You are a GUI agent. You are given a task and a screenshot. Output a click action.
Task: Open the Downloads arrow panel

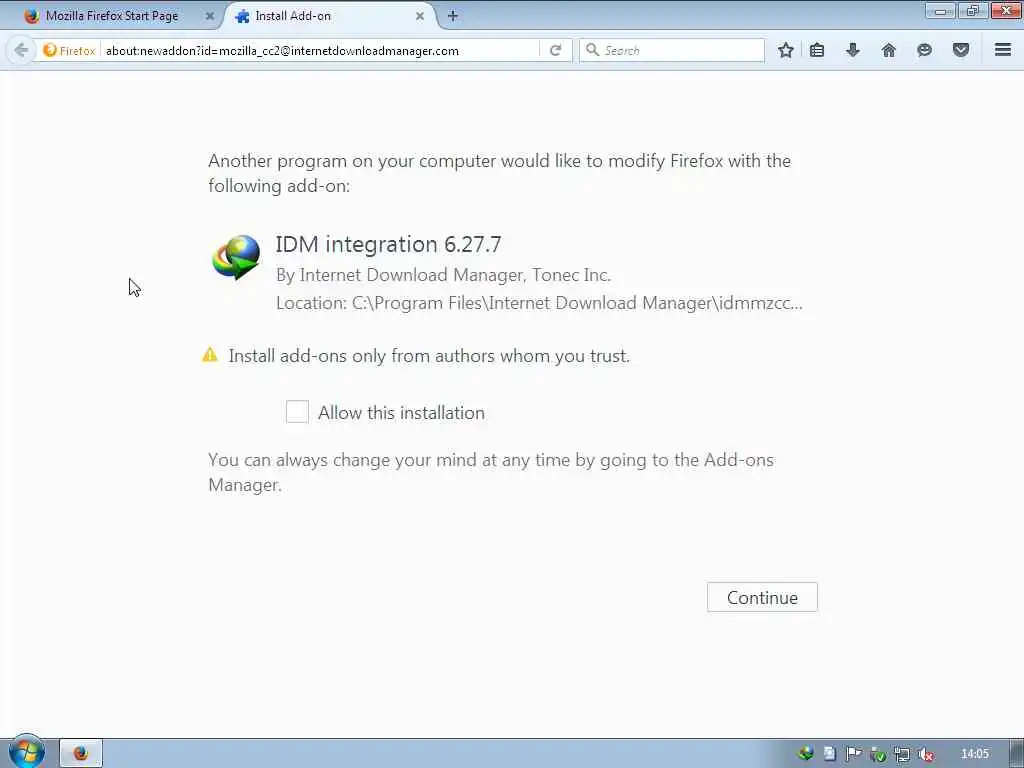pyautogui.click(x=853, y=50)
